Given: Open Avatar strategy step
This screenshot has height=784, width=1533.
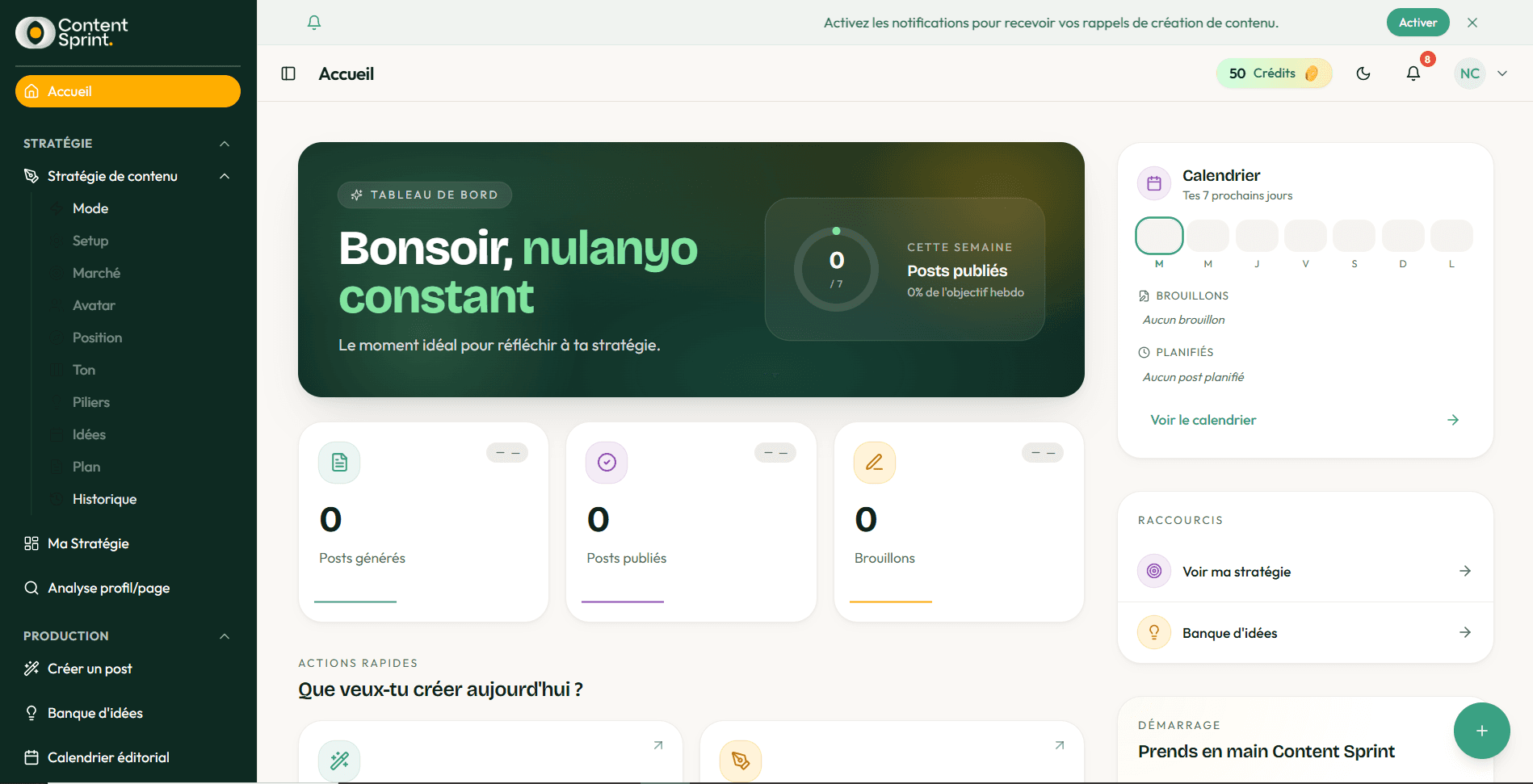Looking at the screenshot, I should [94, 305].
